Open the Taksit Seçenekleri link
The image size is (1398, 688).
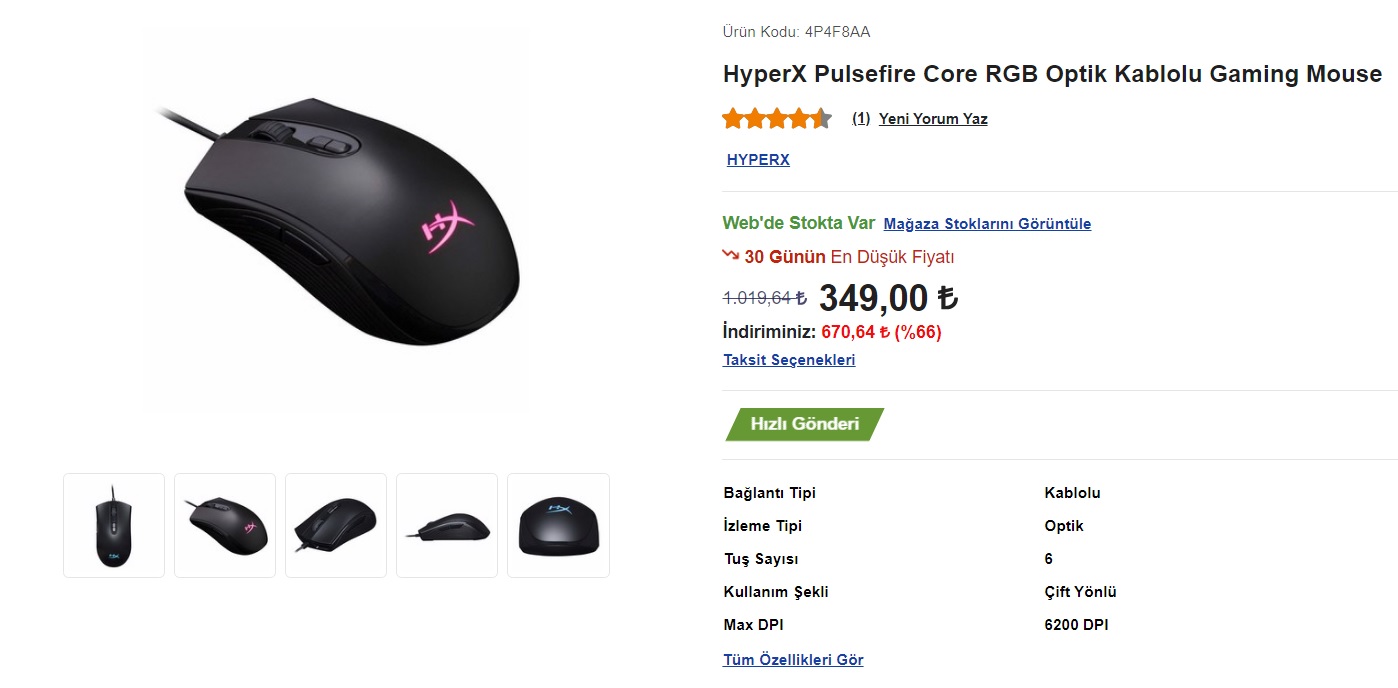click(x=789, y=360)
